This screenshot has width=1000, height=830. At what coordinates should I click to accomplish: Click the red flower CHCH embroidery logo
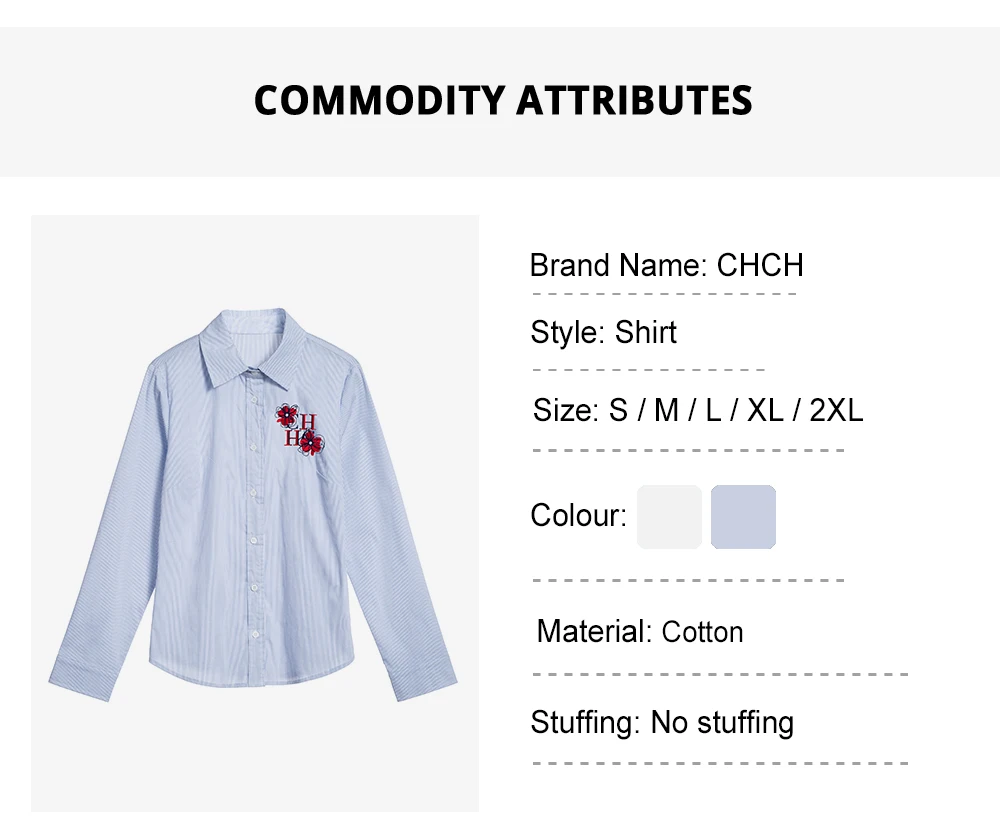[299, 429]
